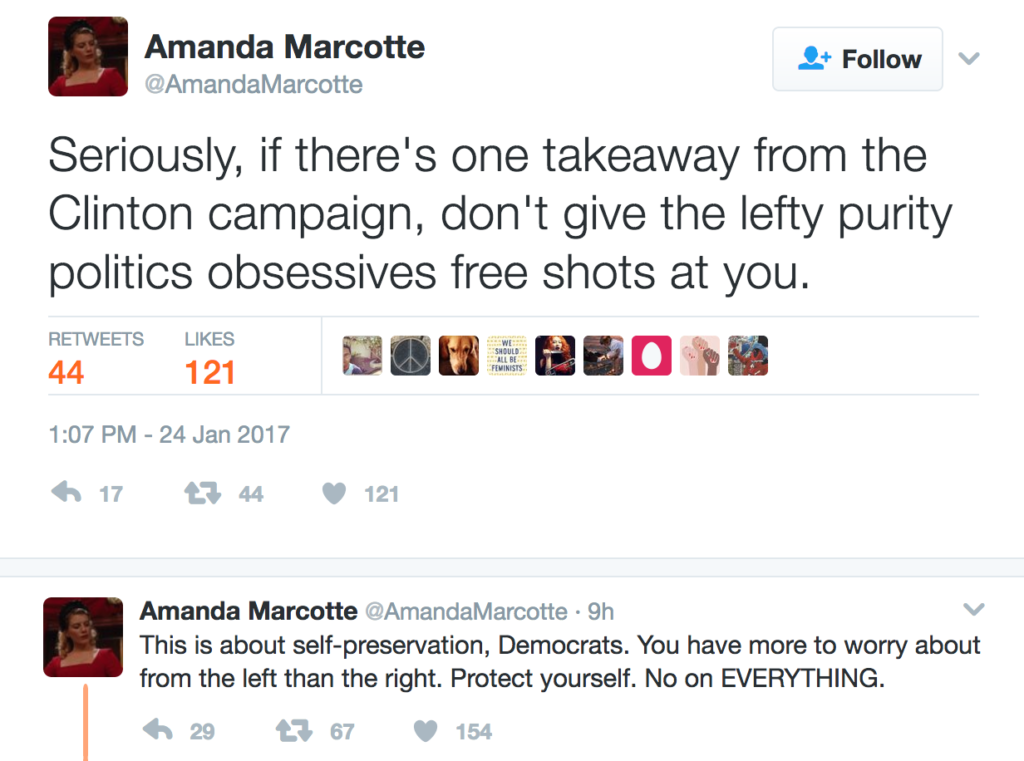
Task: Open the raised fists liker avatar
Action: (699, 356)
